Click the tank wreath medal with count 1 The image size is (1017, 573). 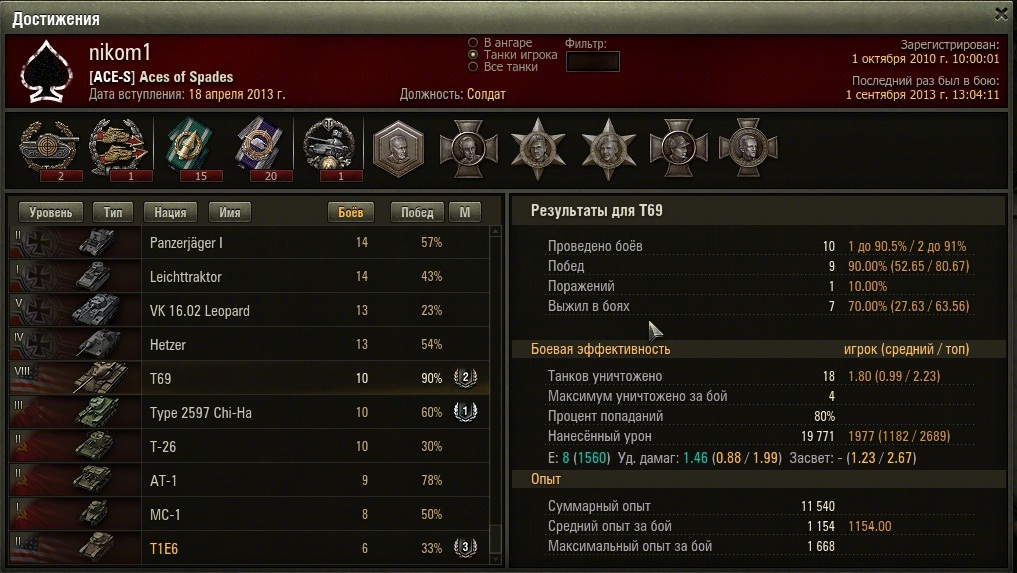330,149
